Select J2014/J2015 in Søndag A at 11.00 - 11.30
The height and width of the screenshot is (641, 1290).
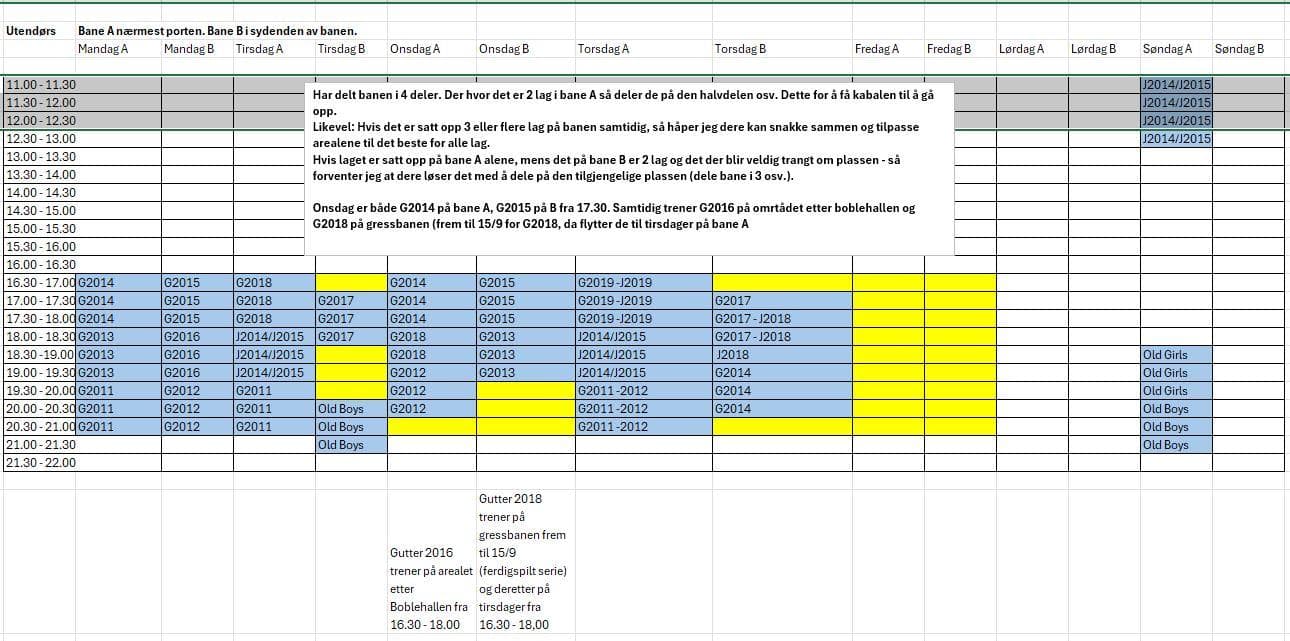point(1177,85)
